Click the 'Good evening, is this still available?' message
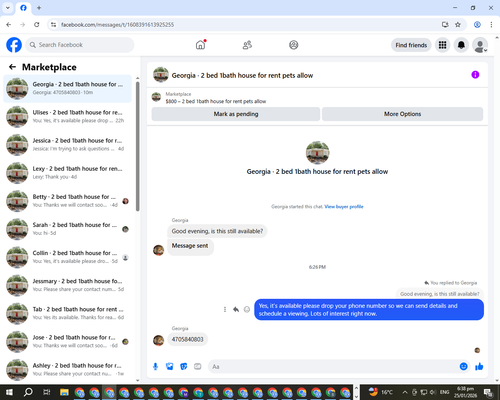The width and height of the screenshot is (500, 400). point(217,231)
